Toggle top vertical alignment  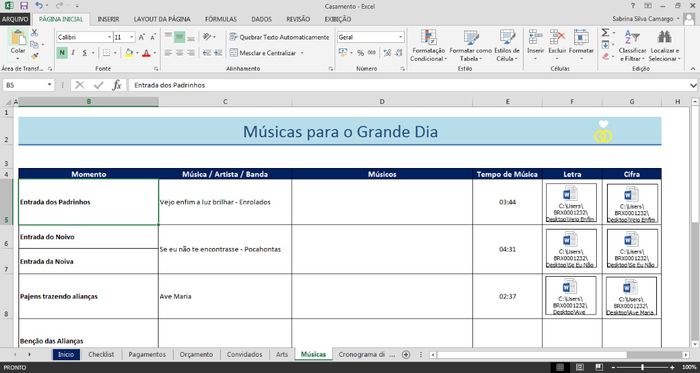(x=168, y=37)
